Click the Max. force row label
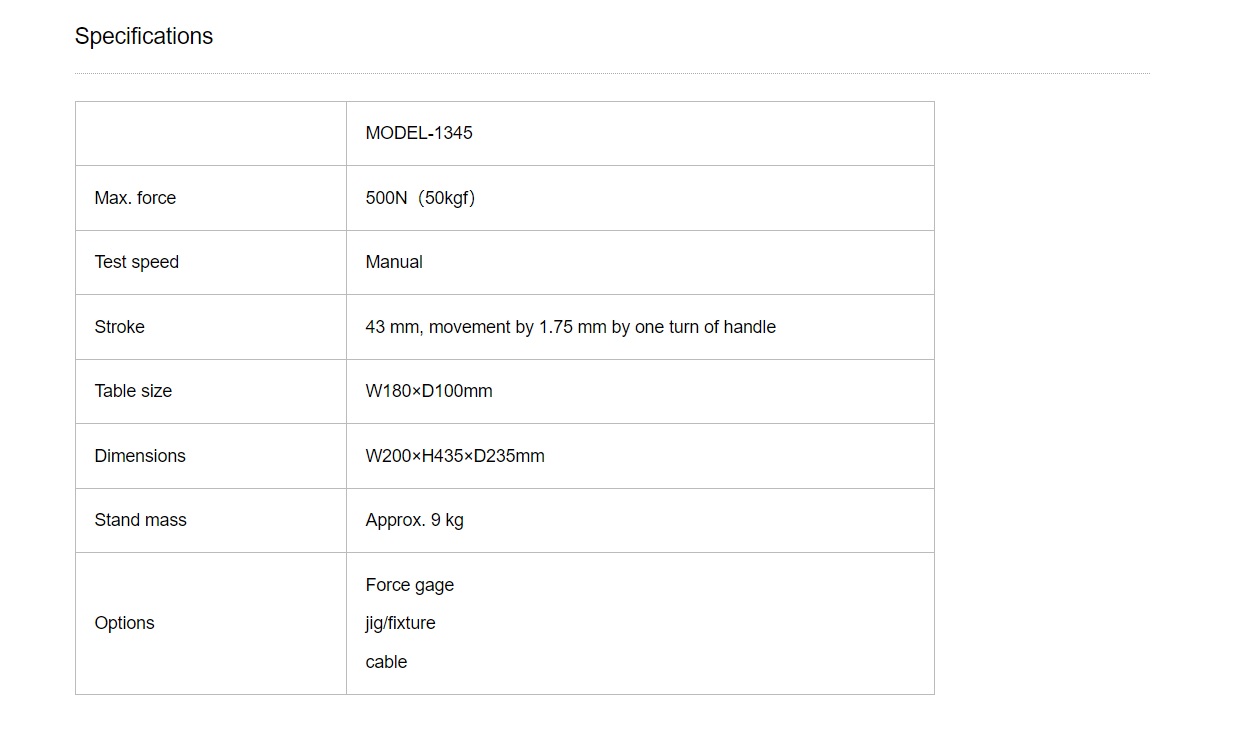The height and width of the screenshot is (741, 1243). coord(135,198)
